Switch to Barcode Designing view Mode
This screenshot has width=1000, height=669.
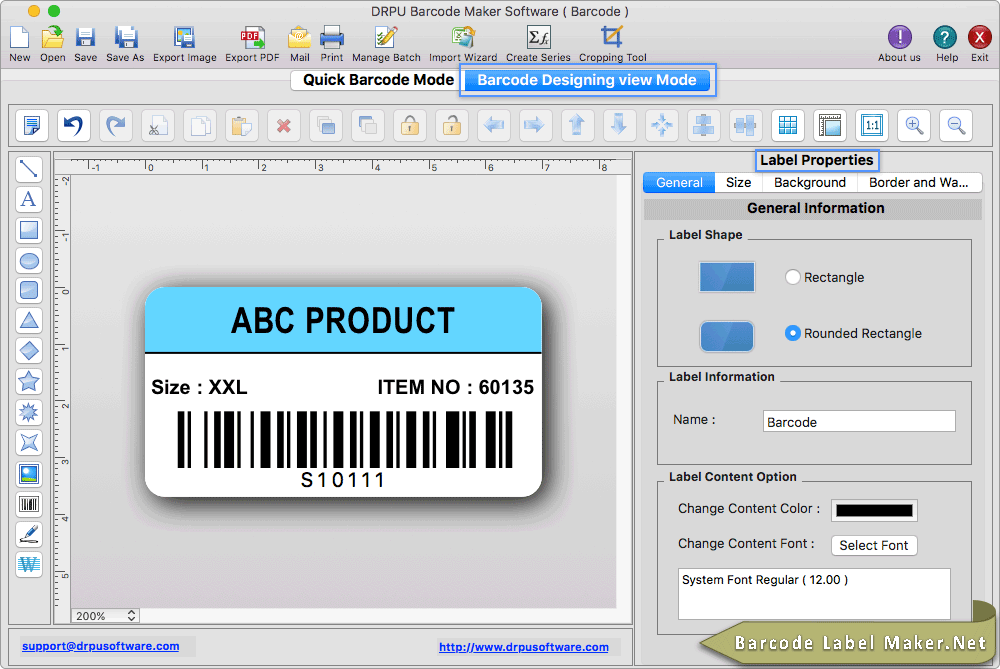pyautogui.click(x=587, y=80)
